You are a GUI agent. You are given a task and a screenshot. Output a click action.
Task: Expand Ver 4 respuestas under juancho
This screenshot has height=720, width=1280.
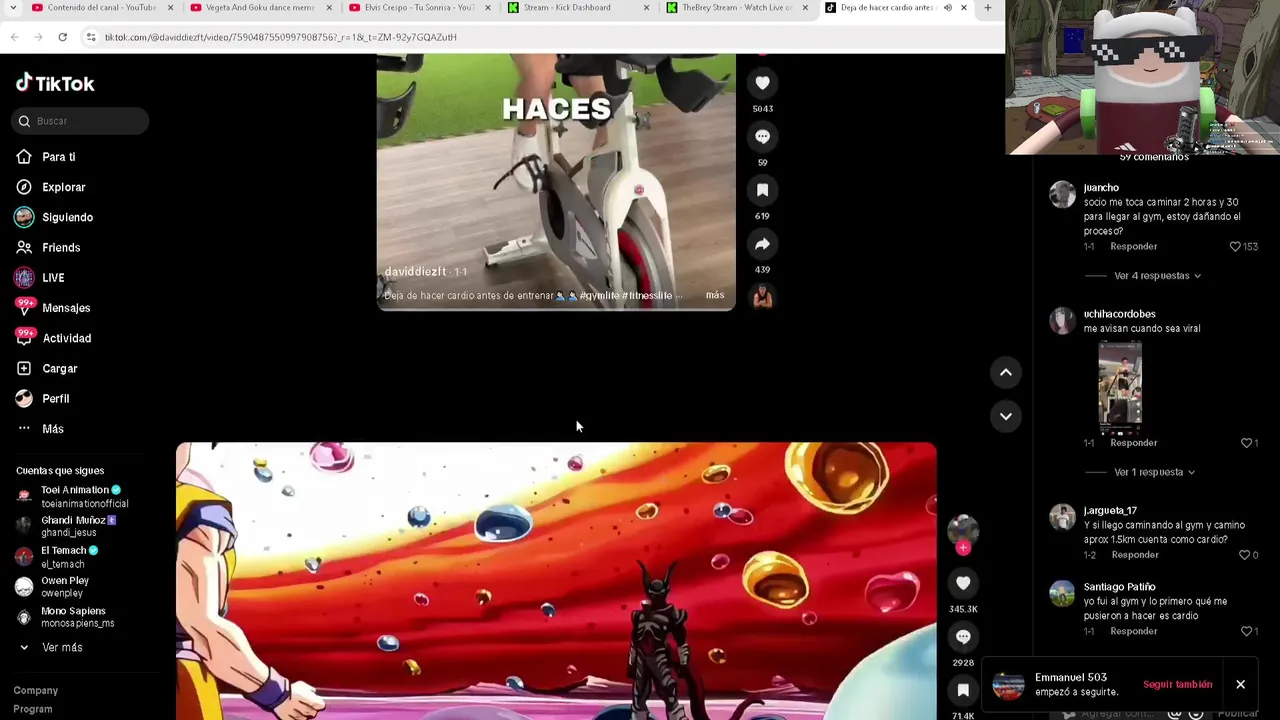(1157, 276)
